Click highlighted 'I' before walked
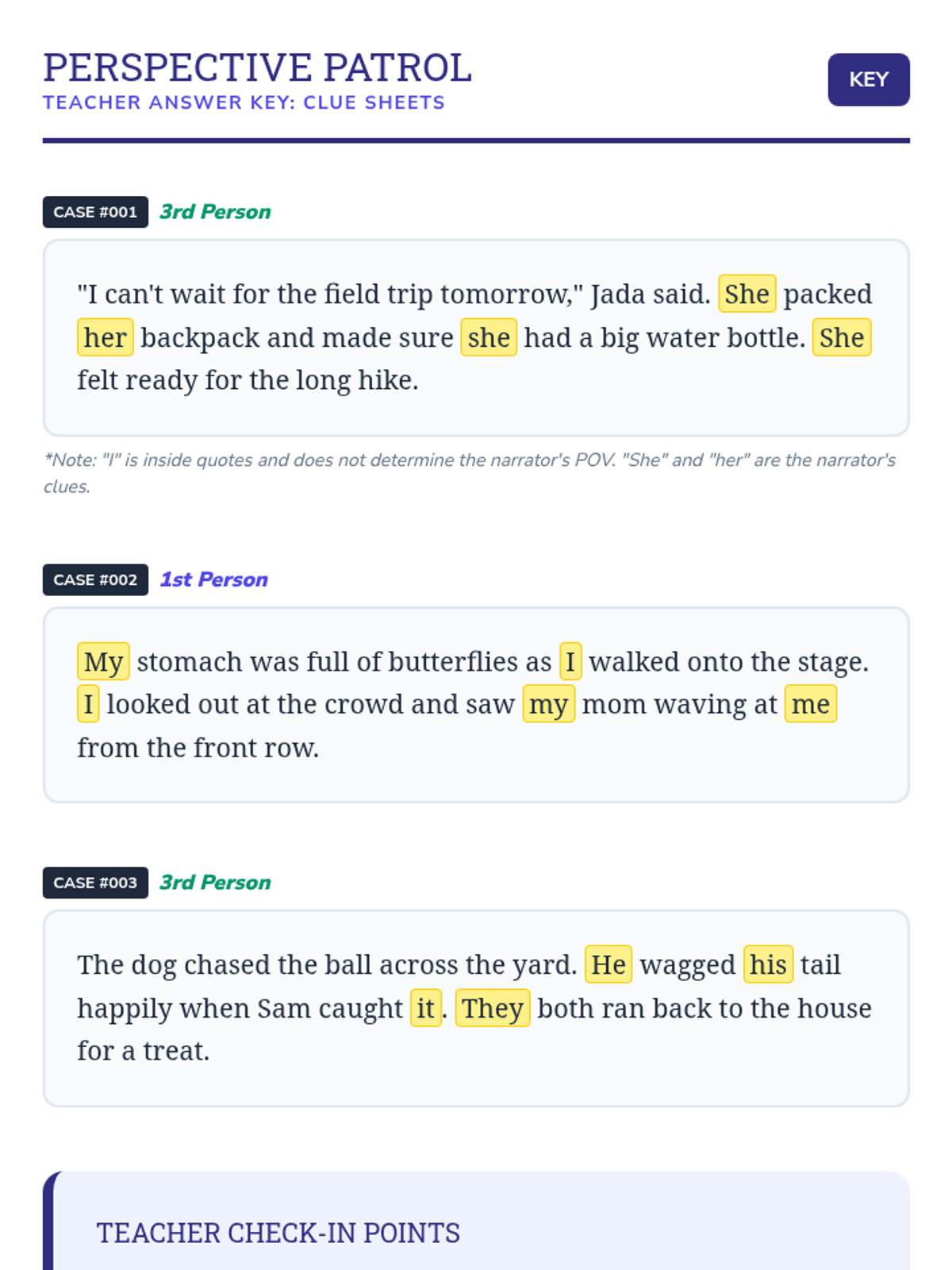 [570, 662]
